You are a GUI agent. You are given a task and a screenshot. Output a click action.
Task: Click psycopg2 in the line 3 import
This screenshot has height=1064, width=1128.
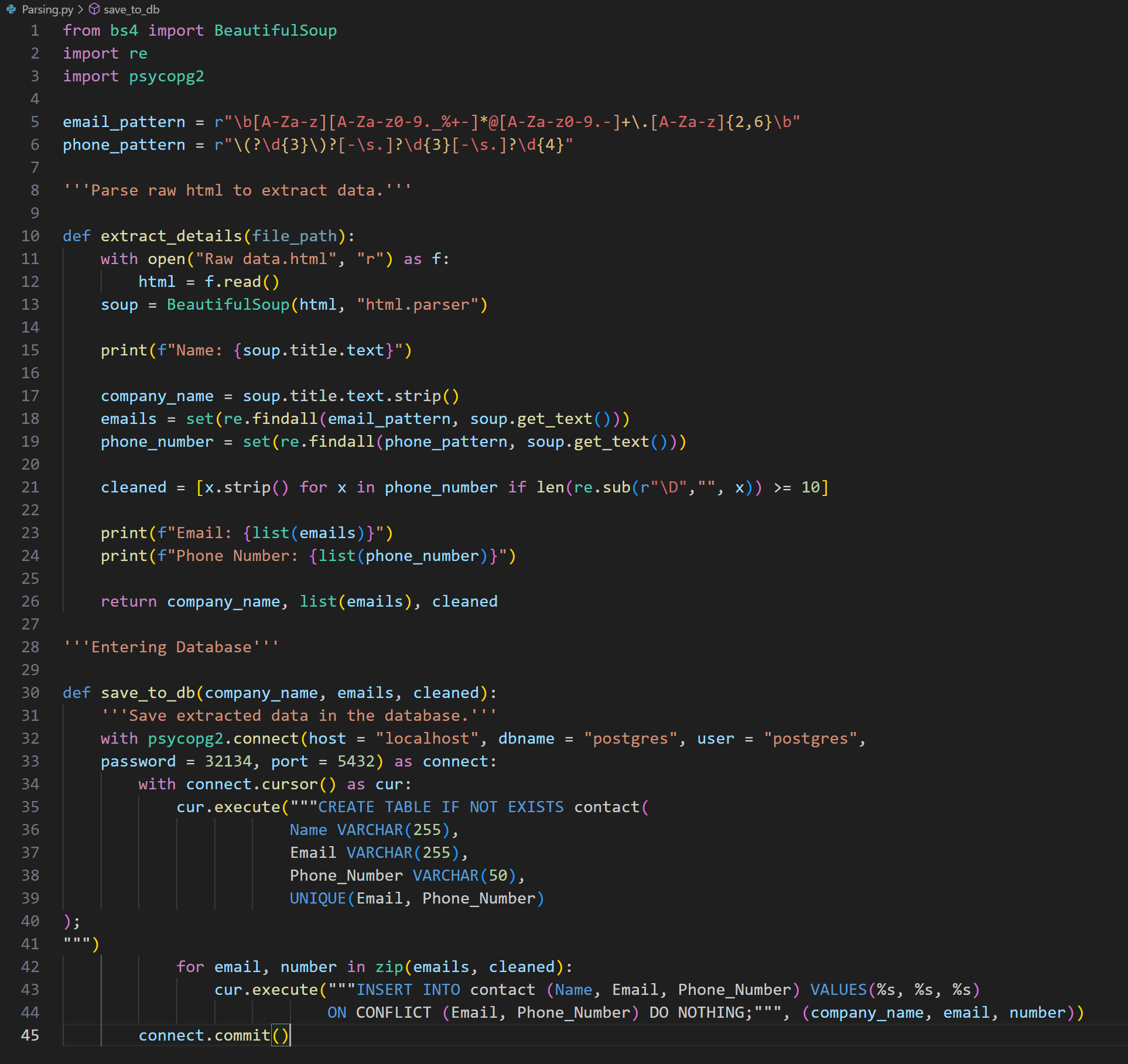click(166, 76)
